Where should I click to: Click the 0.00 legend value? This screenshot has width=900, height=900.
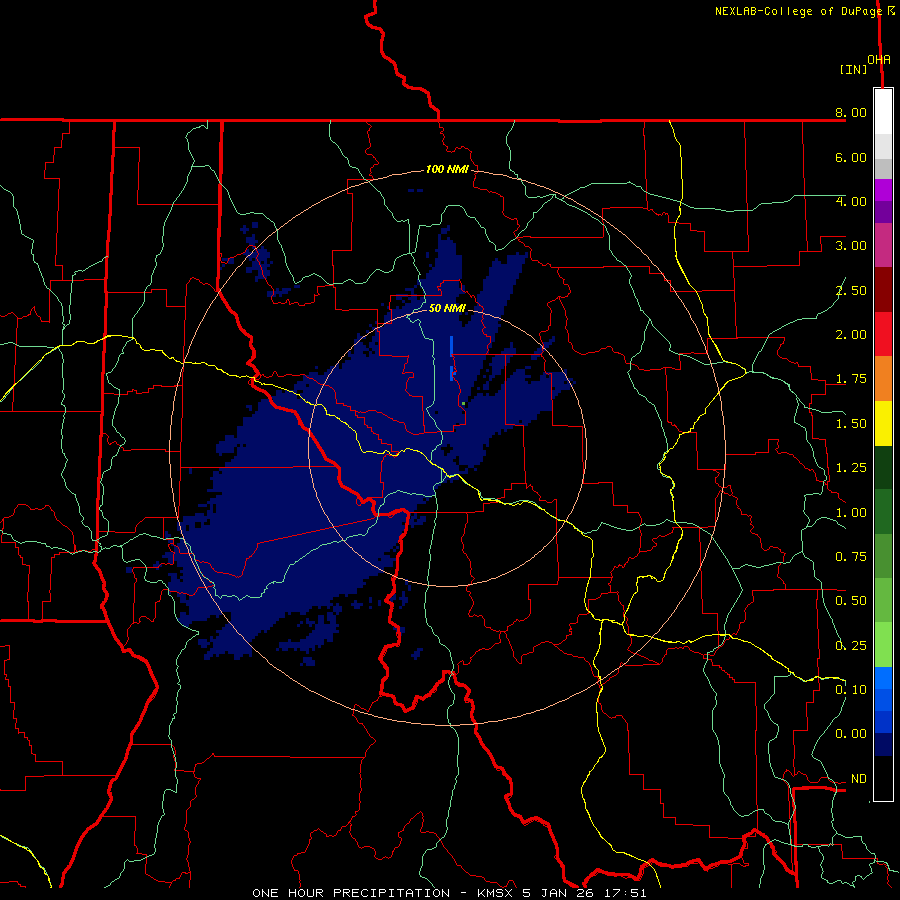[x=851, y=734]
